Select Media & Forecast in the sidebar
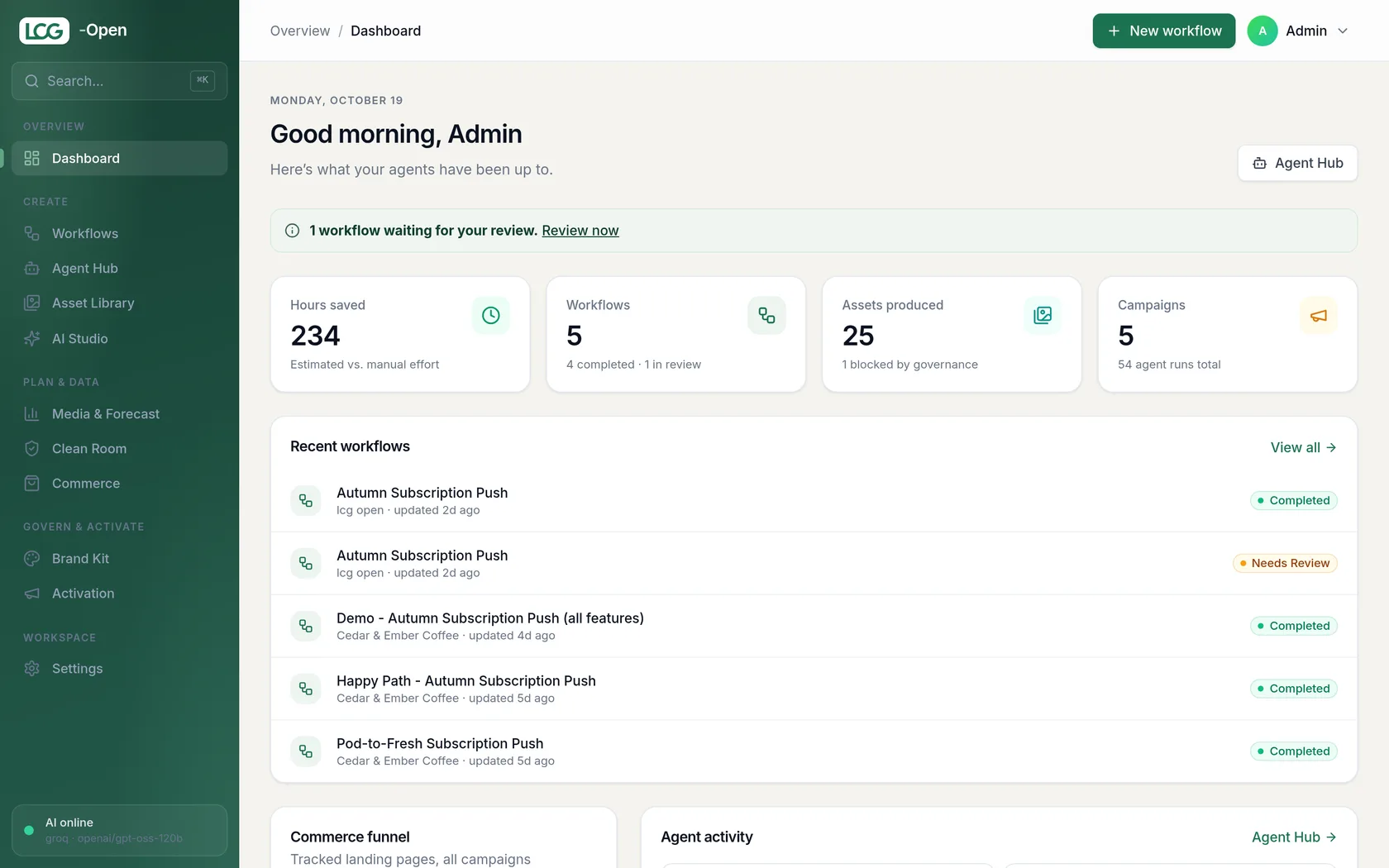 [119, 414]
